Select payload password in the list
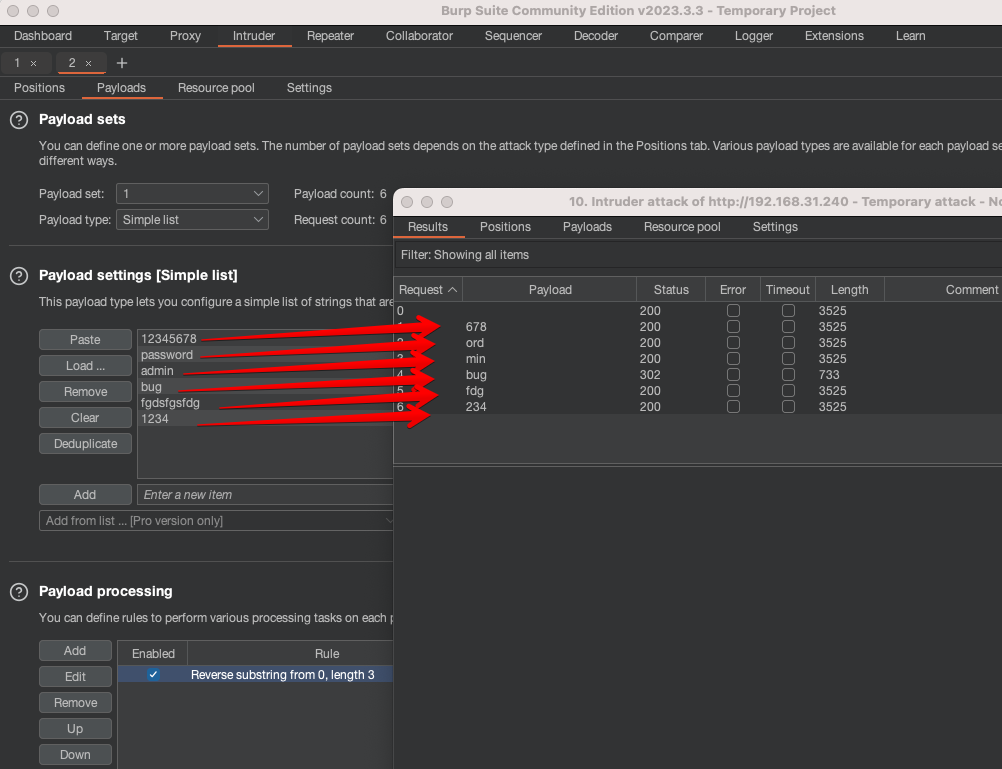1002x769 pixels. coord(265,355)
